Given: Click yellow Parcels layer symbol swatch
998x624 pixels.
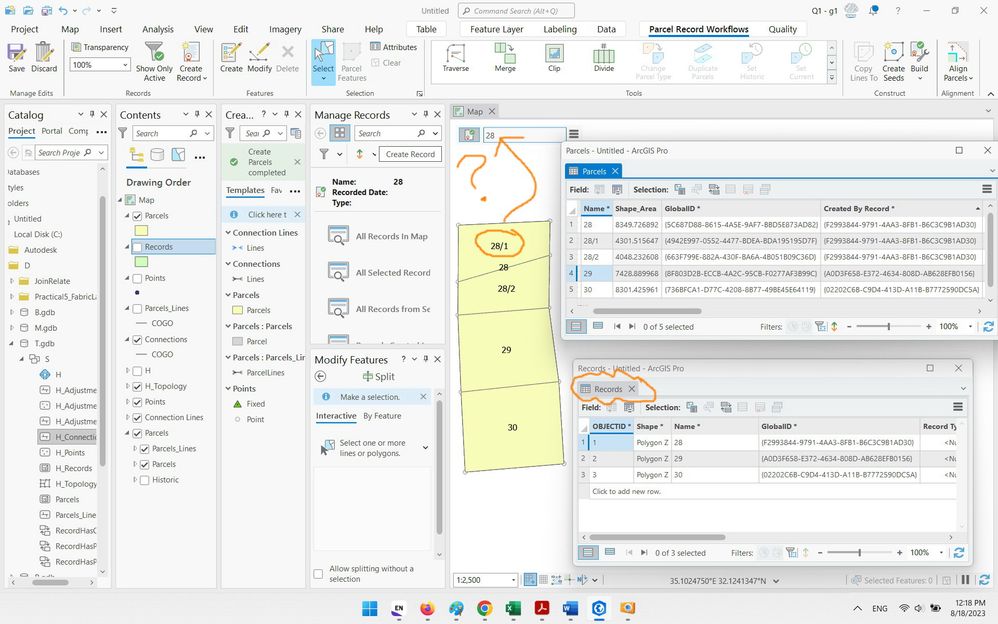Looking at the screenshot, I should pos(141,230).
